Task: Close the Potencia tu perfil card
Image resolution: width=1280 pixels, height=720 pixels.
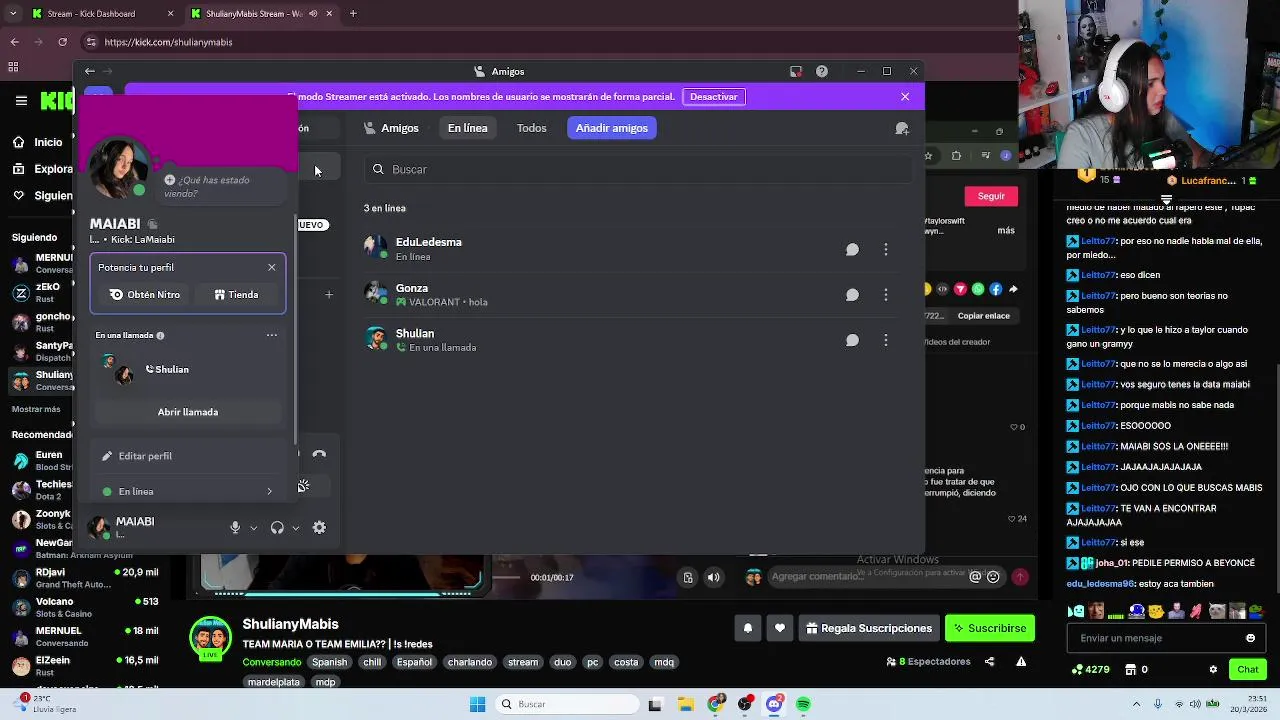Action: coord(271,267)
